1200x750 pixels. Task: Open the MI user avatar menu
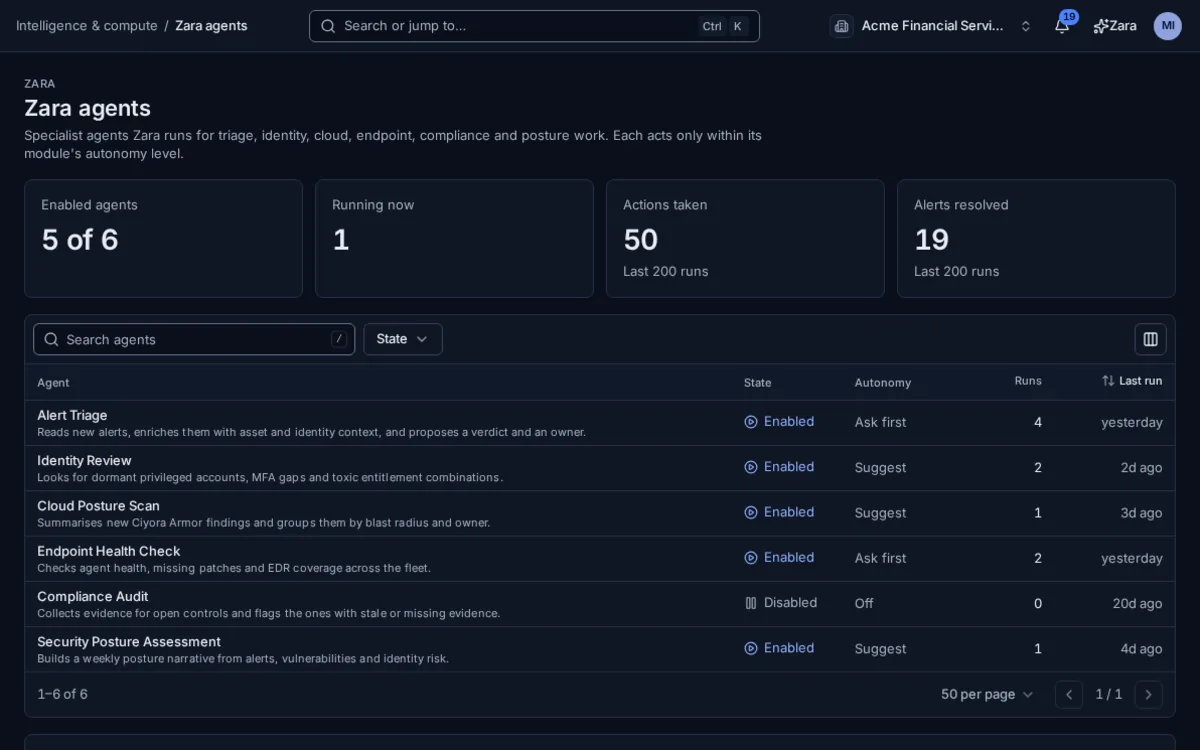coord(1167,26)
